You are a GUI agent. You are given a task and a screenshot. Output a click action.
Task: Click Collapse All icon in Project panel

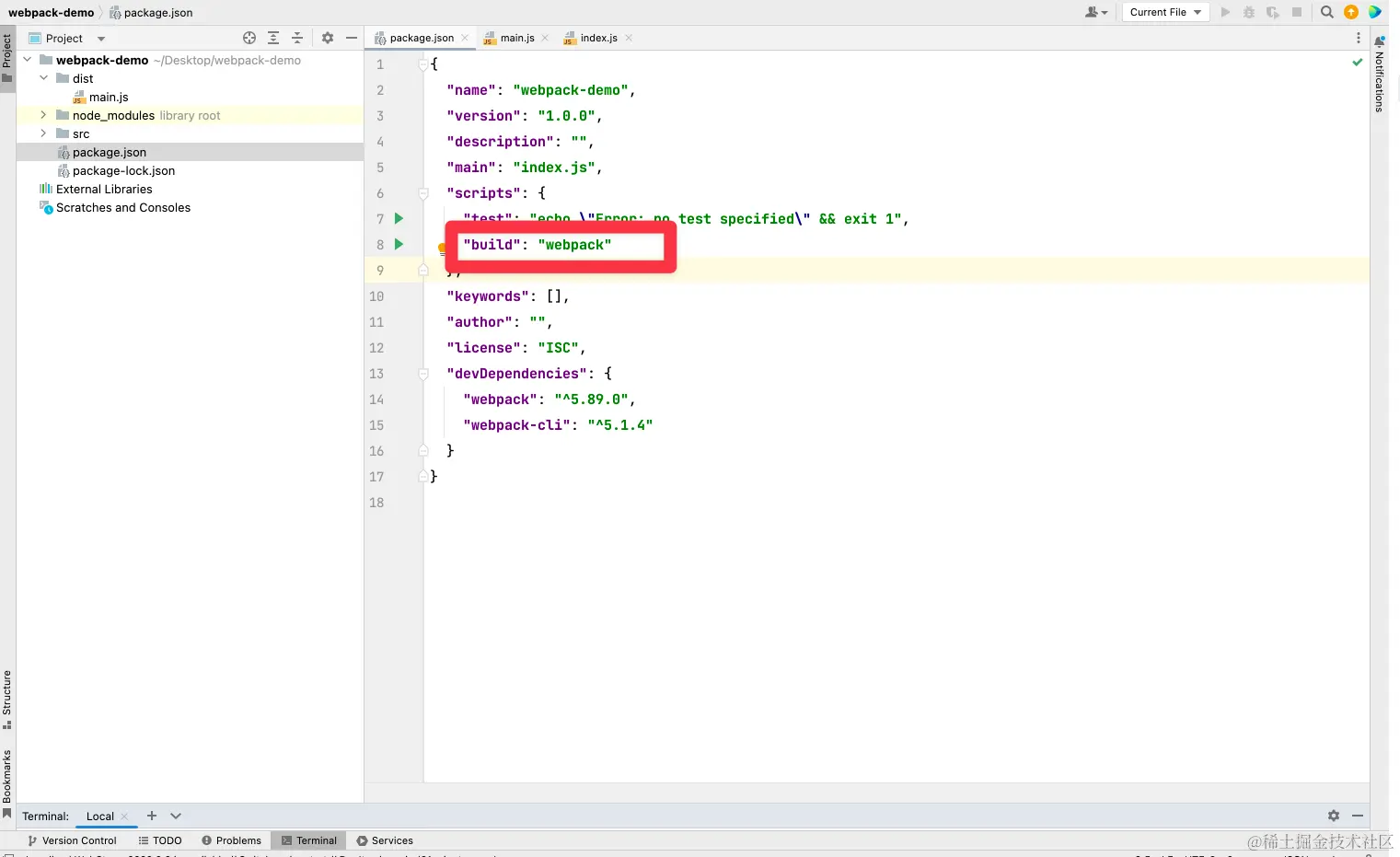pyautogui.click(x=297, y=38)
